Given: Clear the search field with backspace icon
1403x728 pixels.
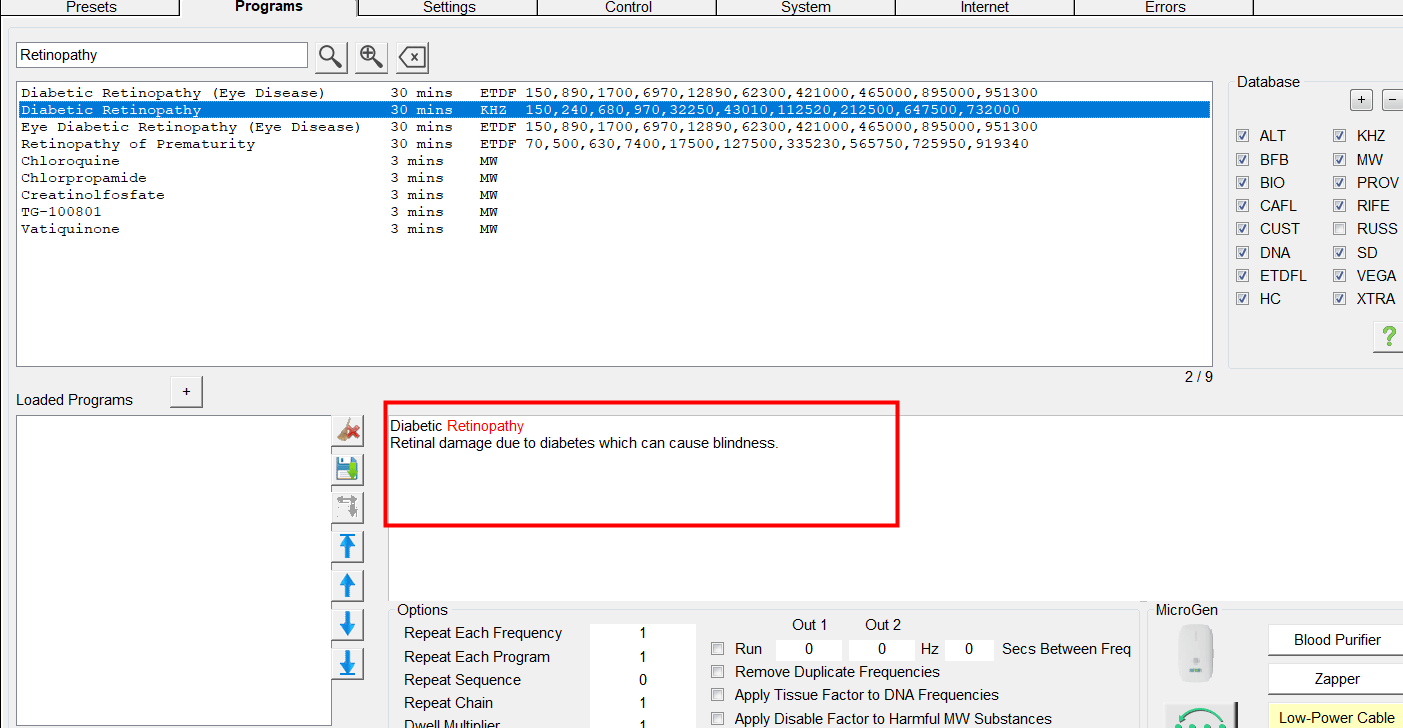Looking at the screenshot, I should pyautogui.click(x=412, y=57).
